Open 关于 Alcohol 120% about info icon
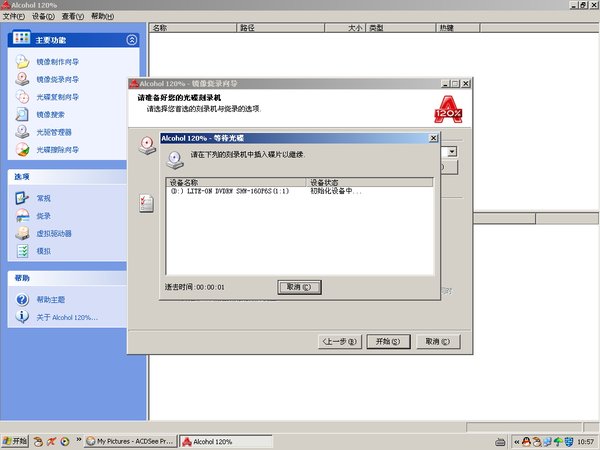600x450 pixels. pyautogui.click(x=22, y=317)
